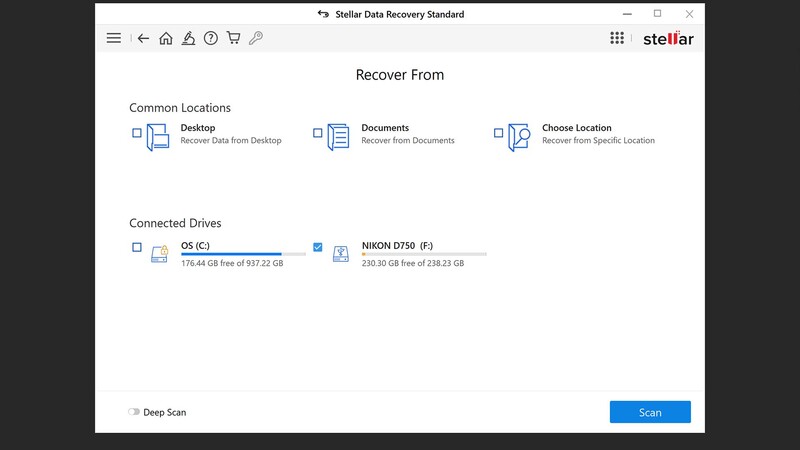The image size is (800, 450).
Task: Click the 'Deep Scan' label
Action: click(165, 412)
